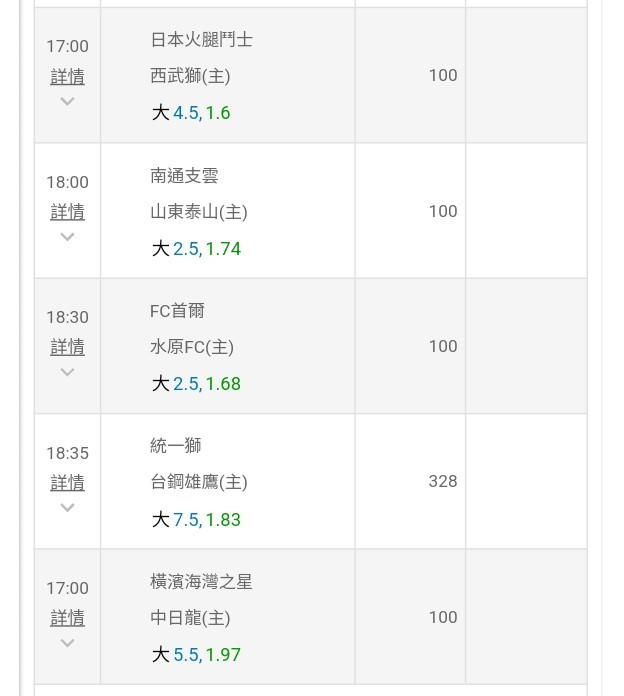
Task: Expand chevron under 18:35 台鋼雄鷹 row
Action: 67,507
